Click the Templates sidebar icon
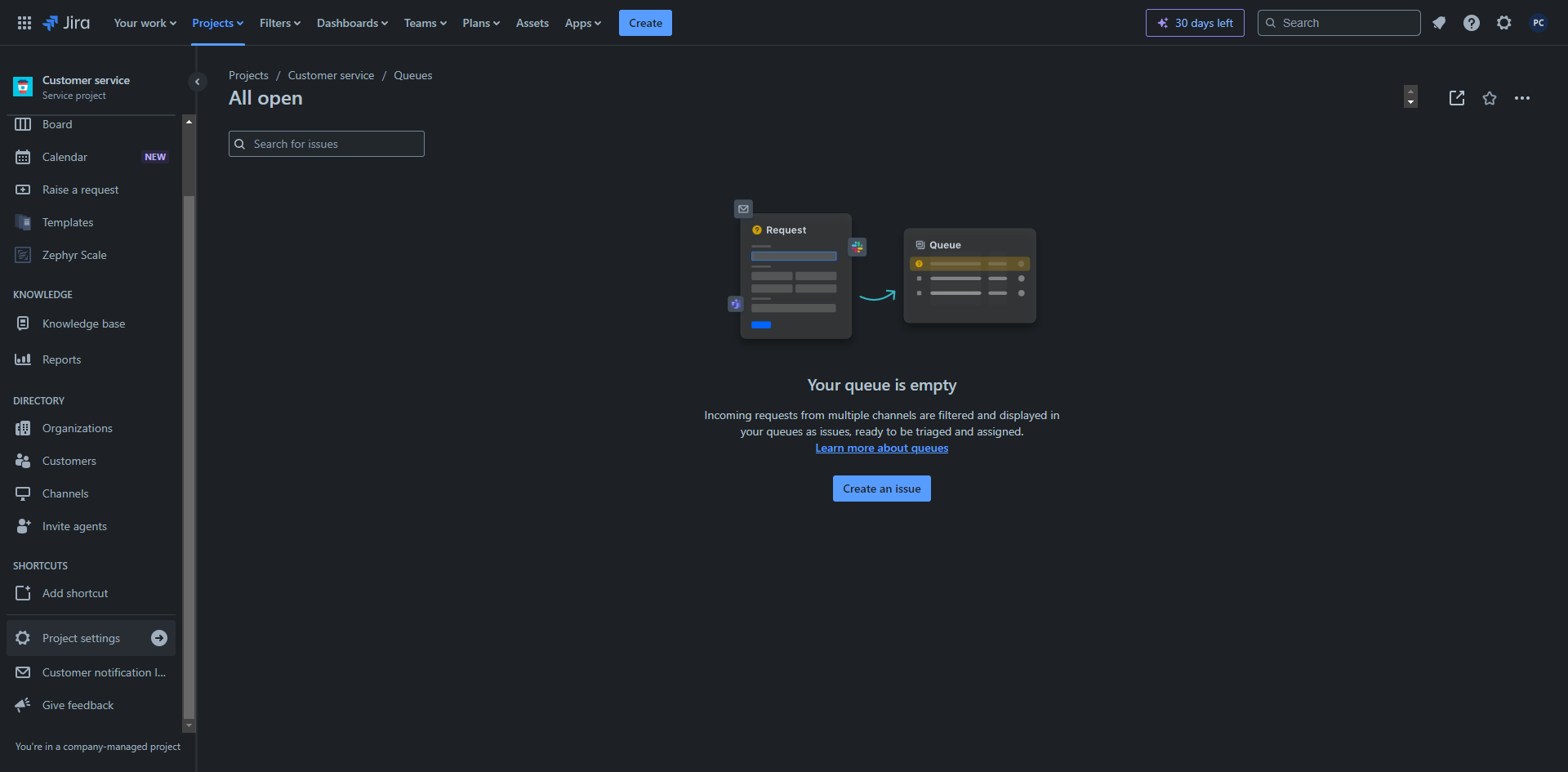 (x=23, y=222)
